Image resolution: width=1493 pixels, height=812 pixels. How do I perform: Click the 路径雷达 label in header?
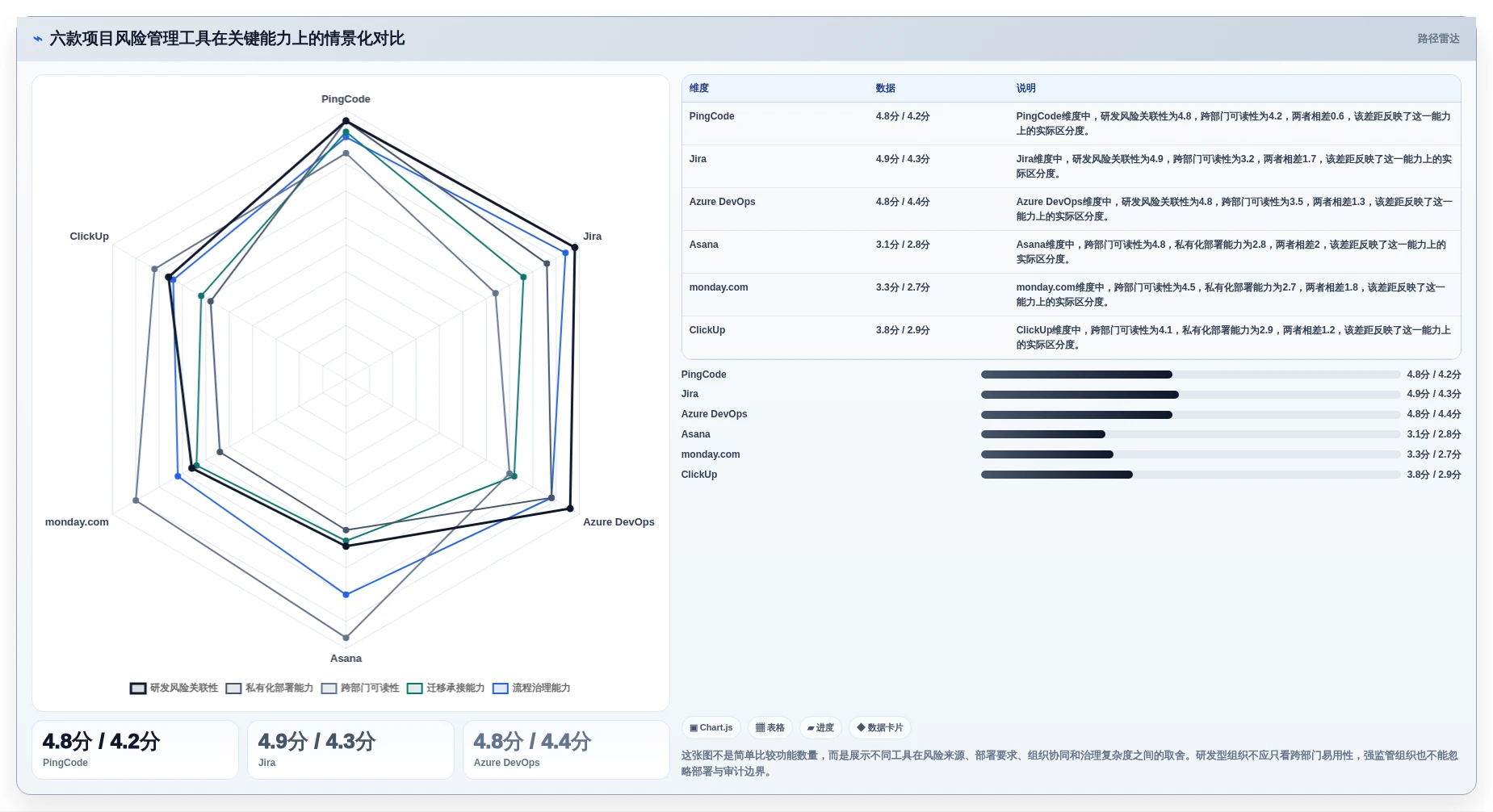(1438, 39)
